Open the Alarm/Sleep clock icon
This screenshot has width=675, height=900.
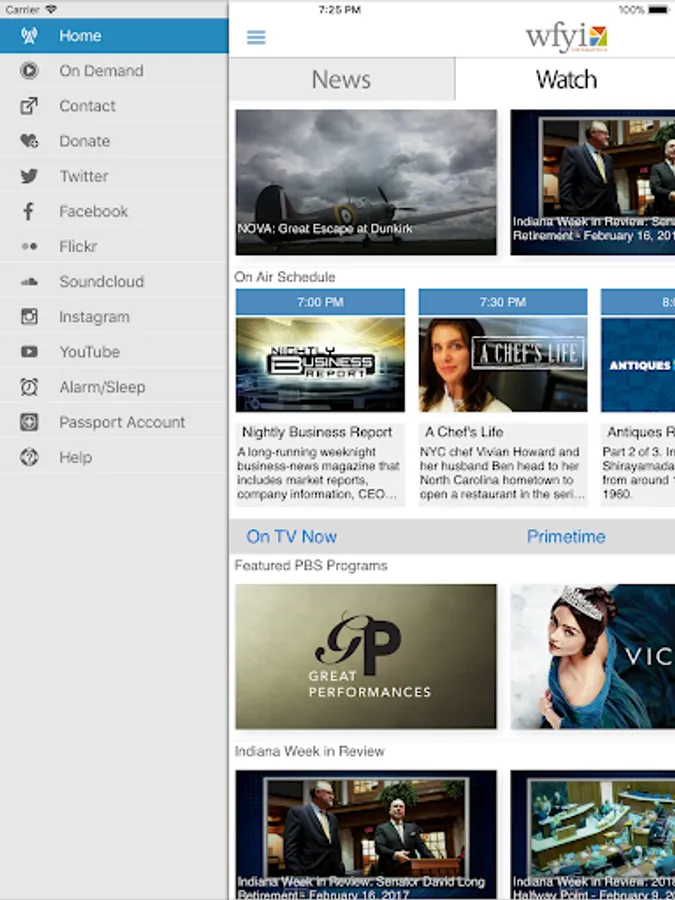[29, 387]
